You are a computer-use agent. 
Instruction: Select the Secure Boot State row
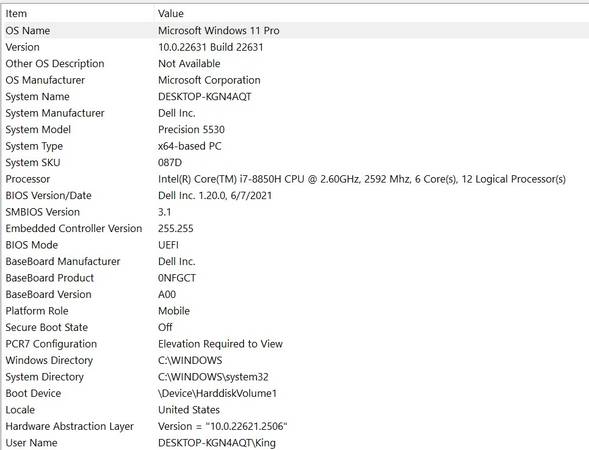(295, 327)
